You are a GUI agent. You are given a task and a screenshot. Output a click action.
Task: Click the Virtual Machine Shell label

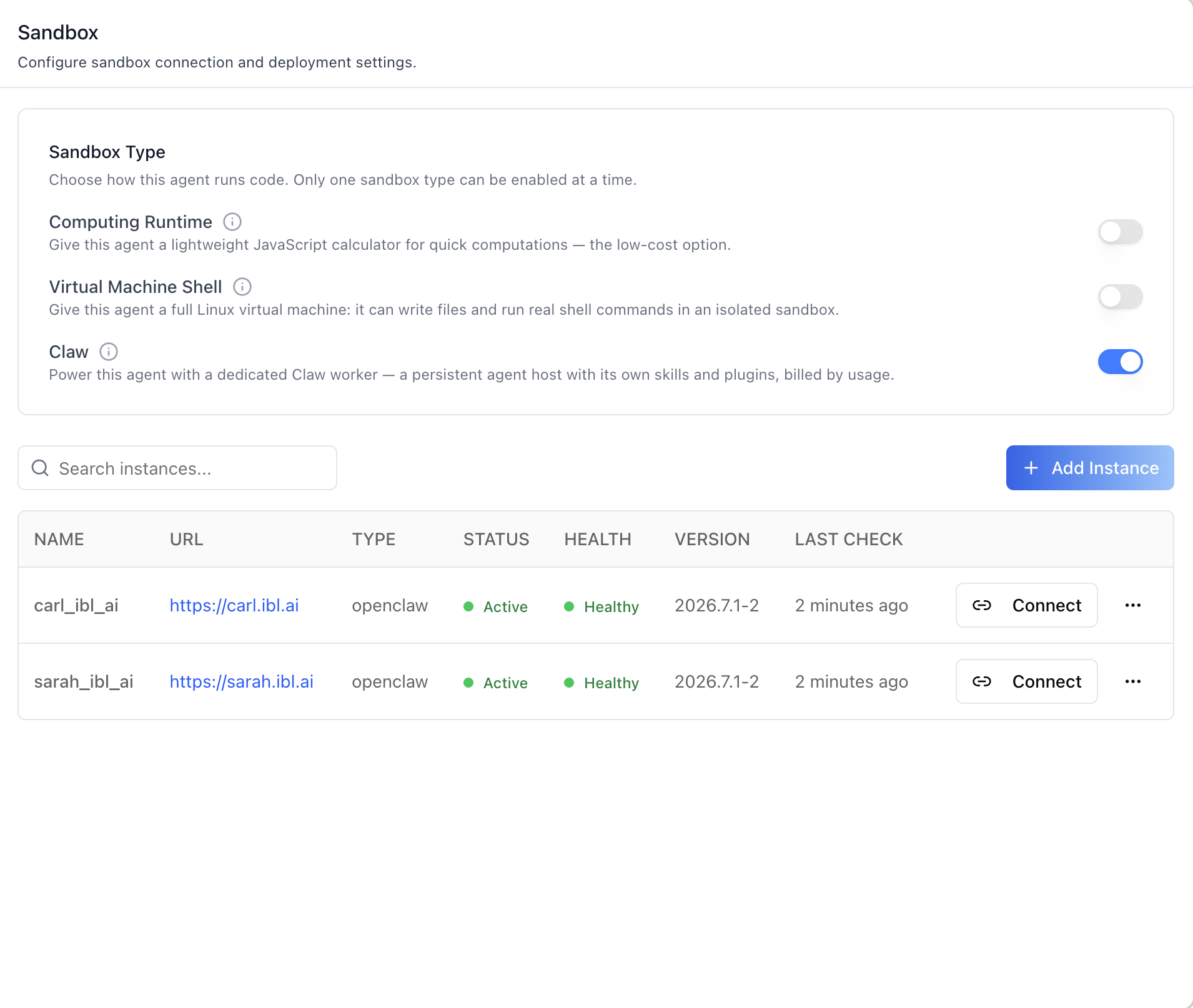[x=136, y=287]
